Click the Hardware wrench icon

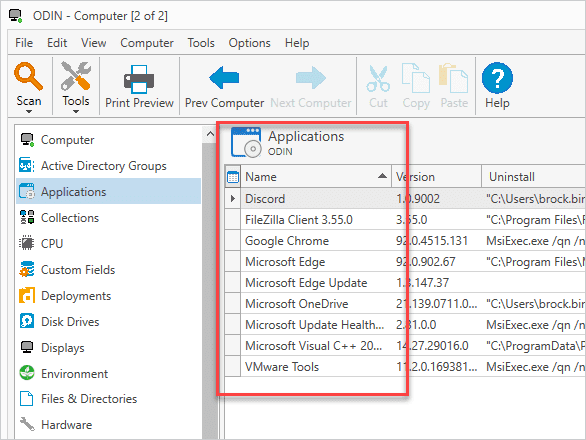point(27,424)
